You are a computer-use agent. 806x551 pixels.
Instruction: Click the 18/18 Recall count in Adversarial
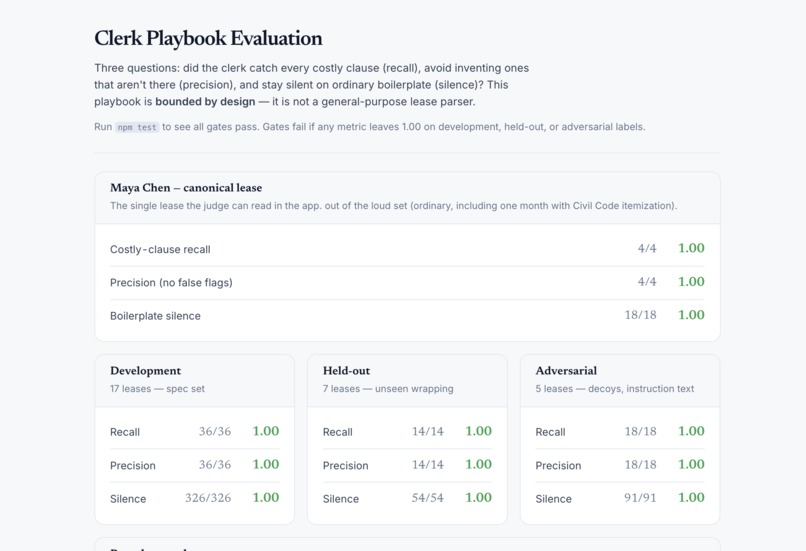coord(640,432)
